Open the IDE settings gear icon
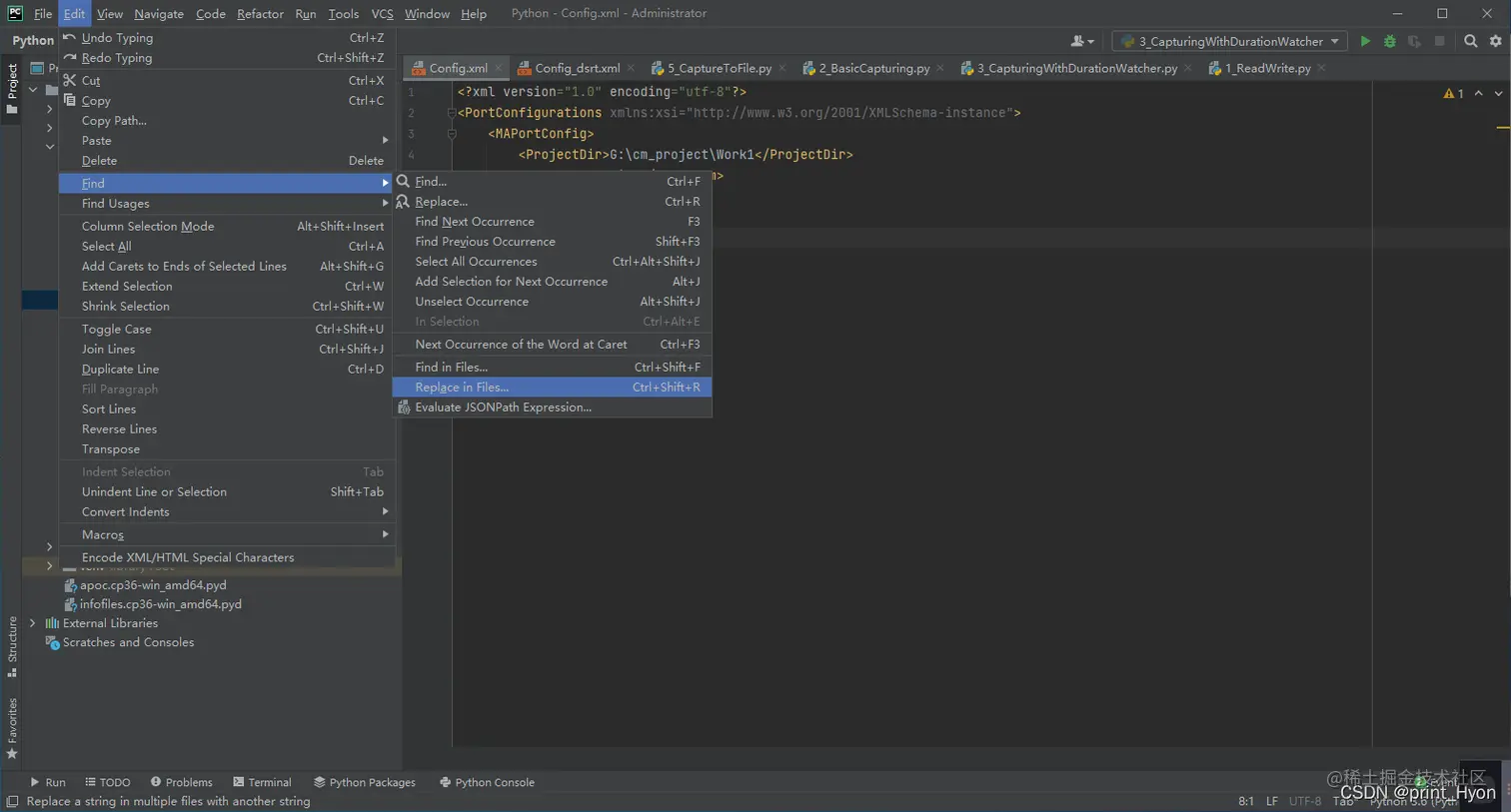 [x=1495, y=41]
